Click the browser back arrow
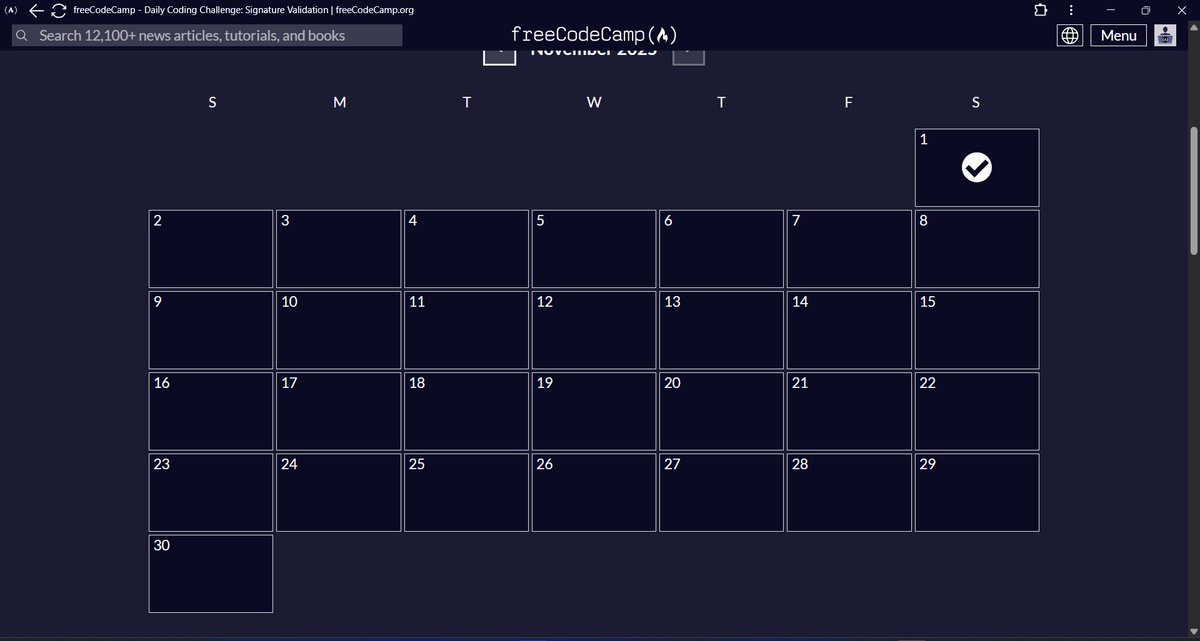The width and height of the screenshot is (1200, 641). pyautogui.click(x=35, y=10)
